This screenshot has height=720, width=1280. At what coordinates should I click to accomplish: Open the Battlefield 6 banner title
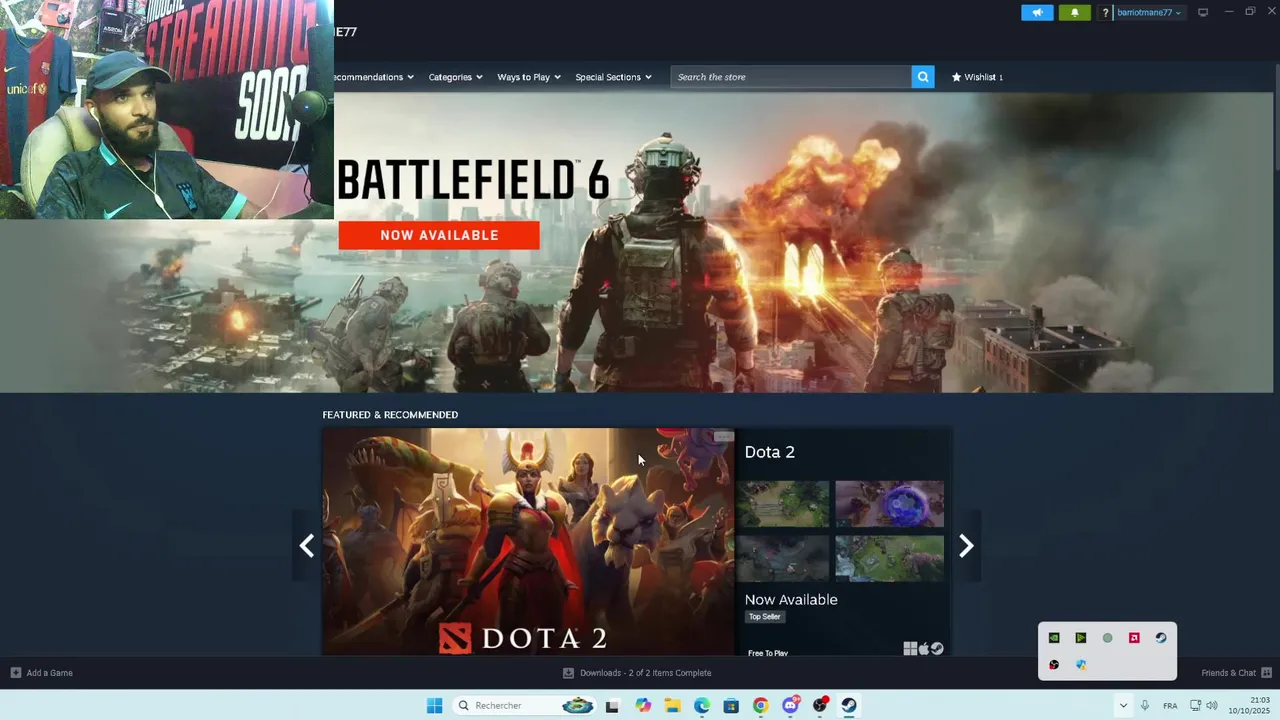[x=473, y=181]
